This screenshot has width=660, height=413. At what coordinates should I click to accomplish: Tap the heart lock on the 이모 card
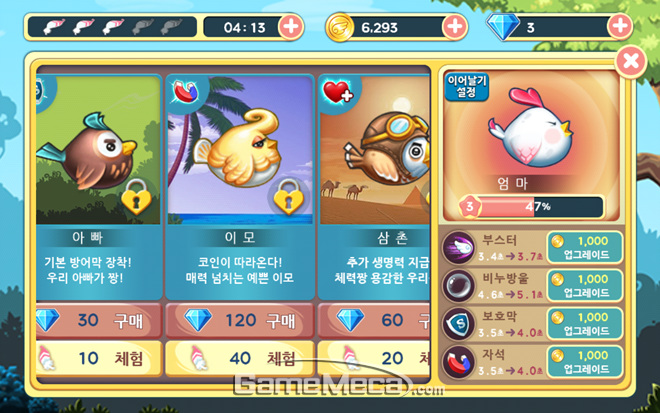[288, 197]
